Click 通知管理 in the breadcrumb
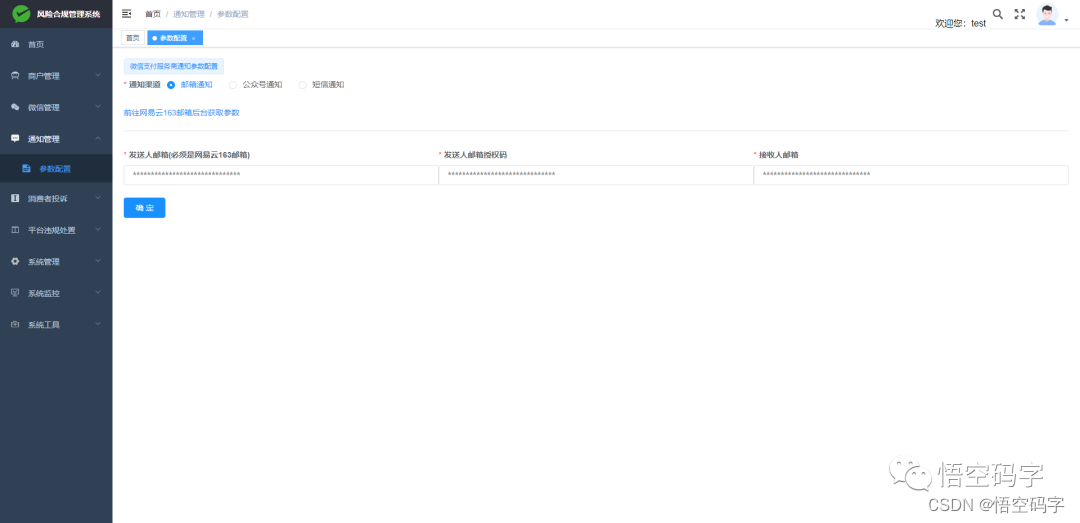1080x523 pixels. tap(189, 14)
